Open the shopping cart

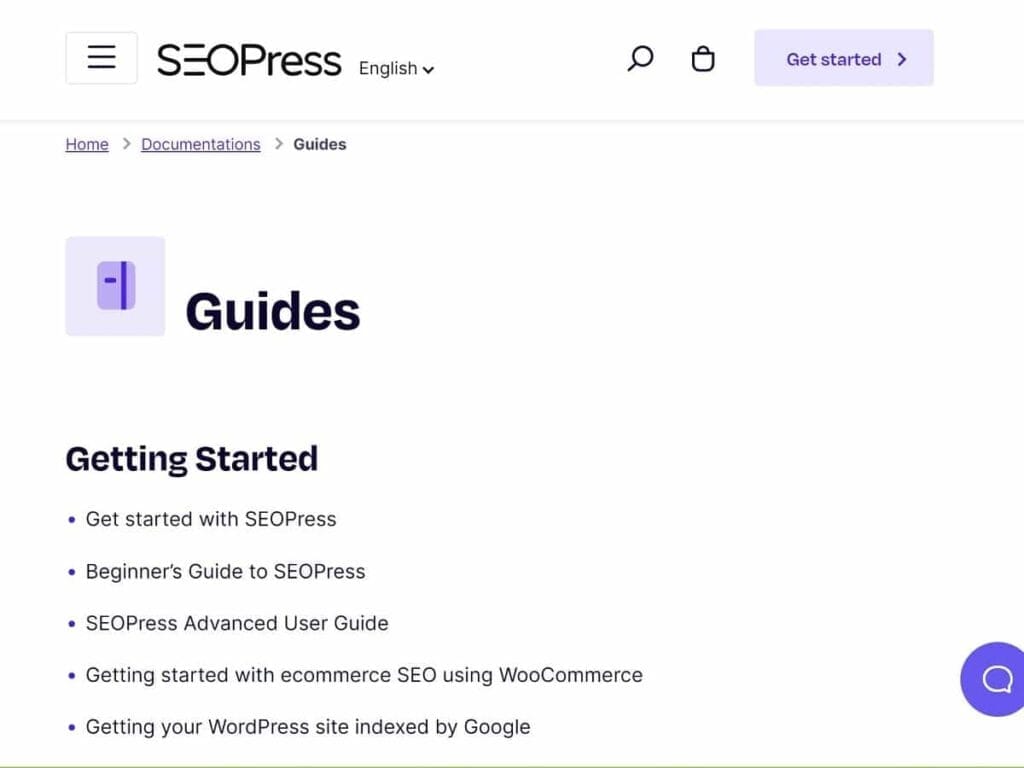click(x=703, y=59)
